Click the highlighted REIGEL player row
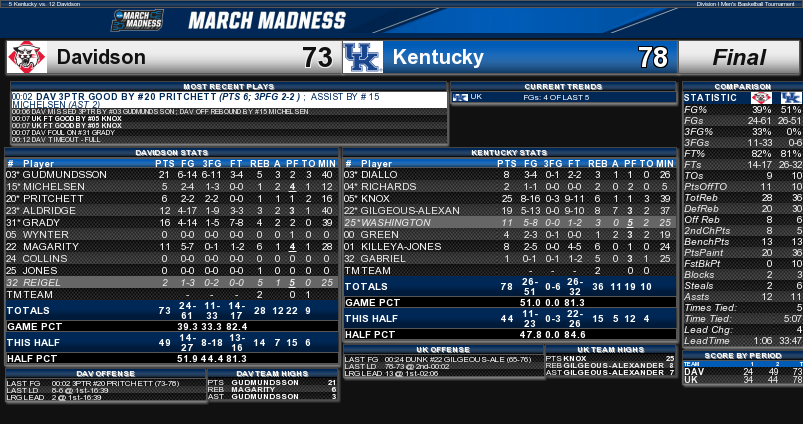The height and width of the screenshot is (424, 803). pyautogui.click(x=172, y=283)
